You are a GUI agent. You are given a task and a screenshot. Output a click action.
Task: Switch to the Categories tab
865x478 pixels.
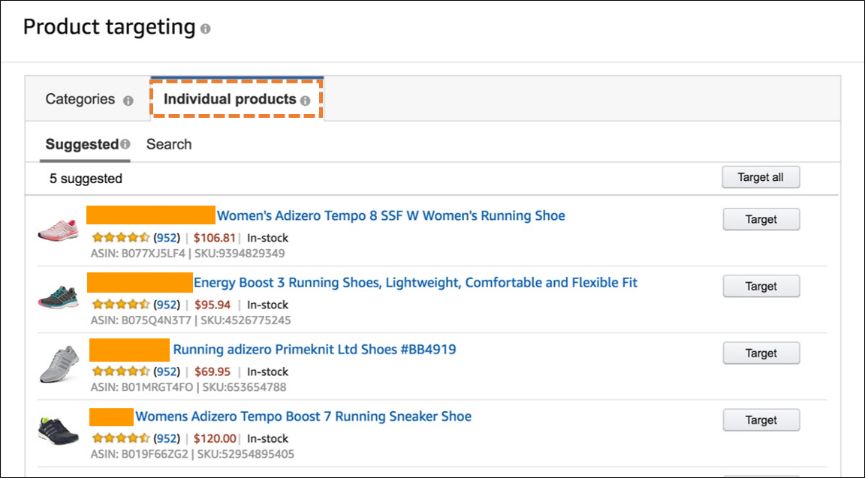click(x=80, y=100)
